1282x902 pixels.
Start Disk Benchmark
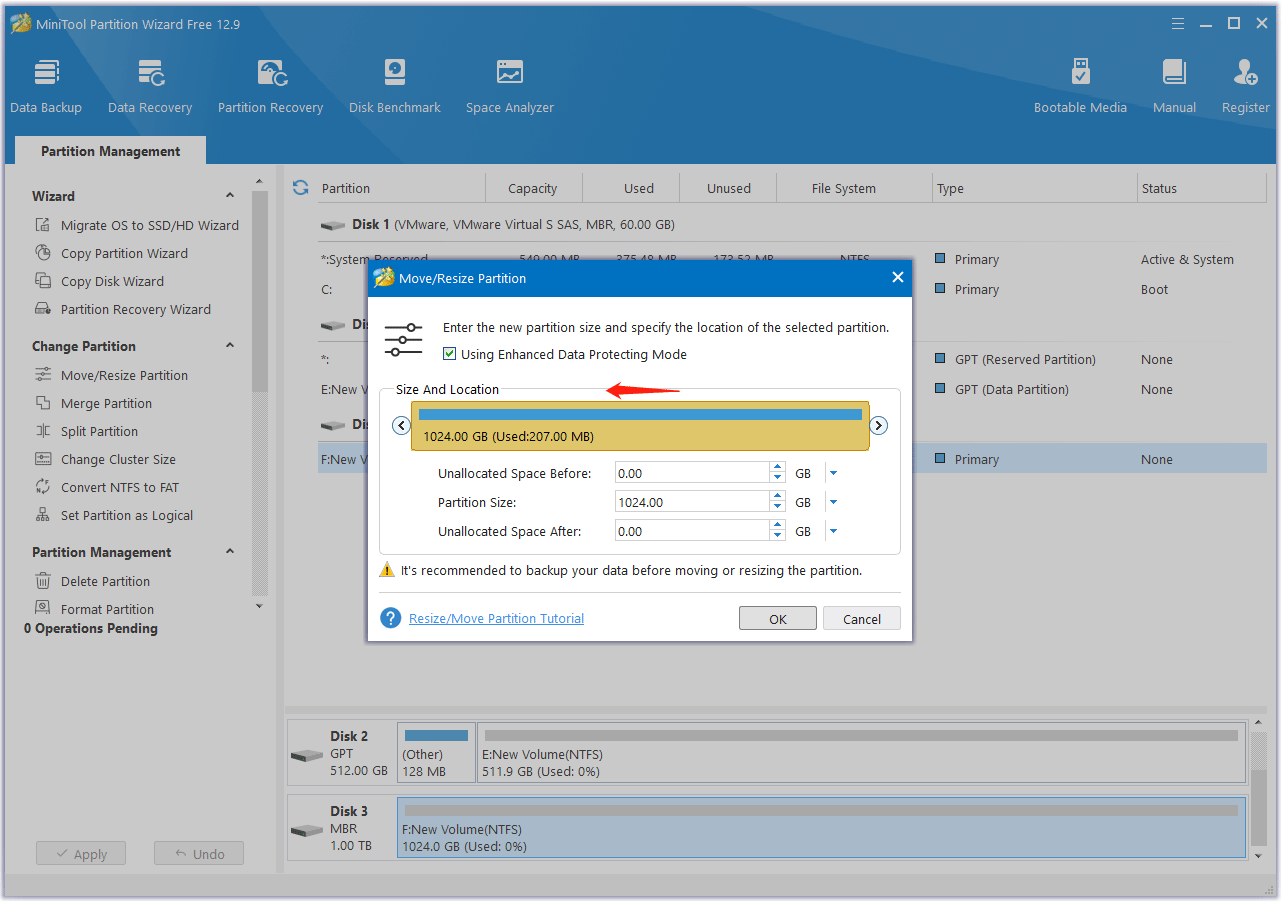pyautogui.click(x=395, y=86)
